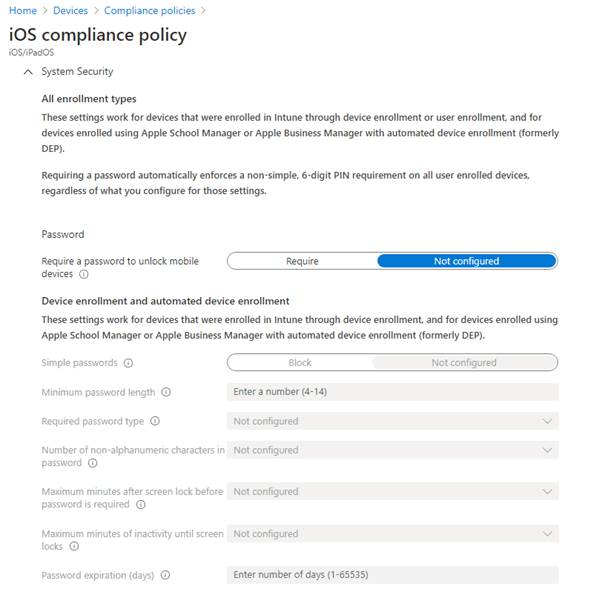Open maximum minutes of inactivity dropdown
This screenshot has height=589, width=602.
(392, 534)
